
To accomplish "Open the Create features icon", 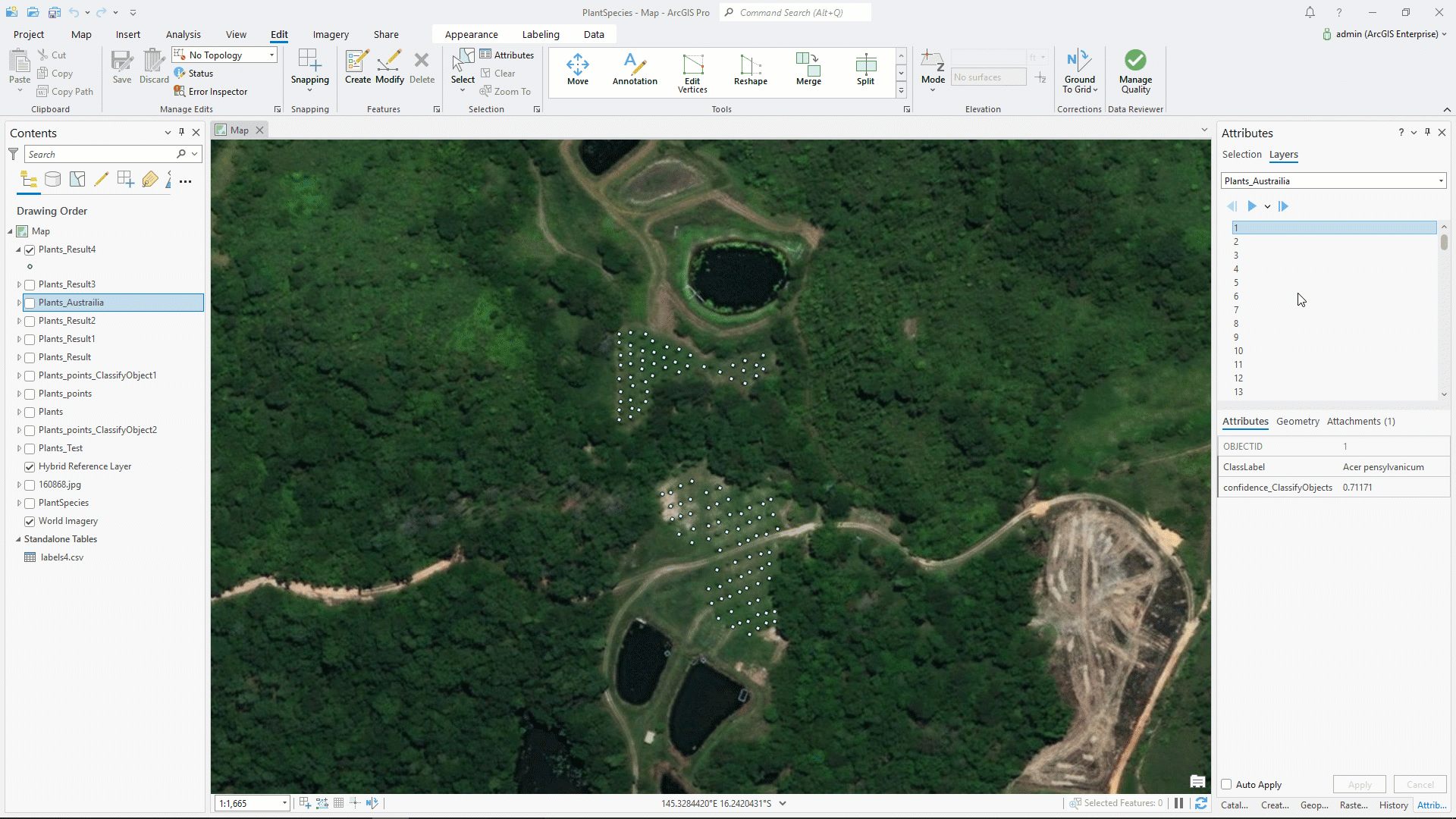I will pos(357,67).
